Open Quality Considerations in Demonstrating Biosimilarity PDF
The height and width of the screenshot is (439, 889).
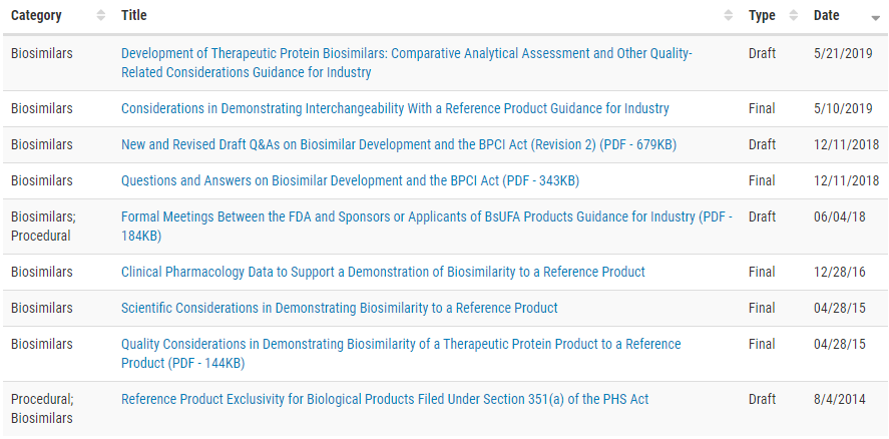tap(401, 353)
